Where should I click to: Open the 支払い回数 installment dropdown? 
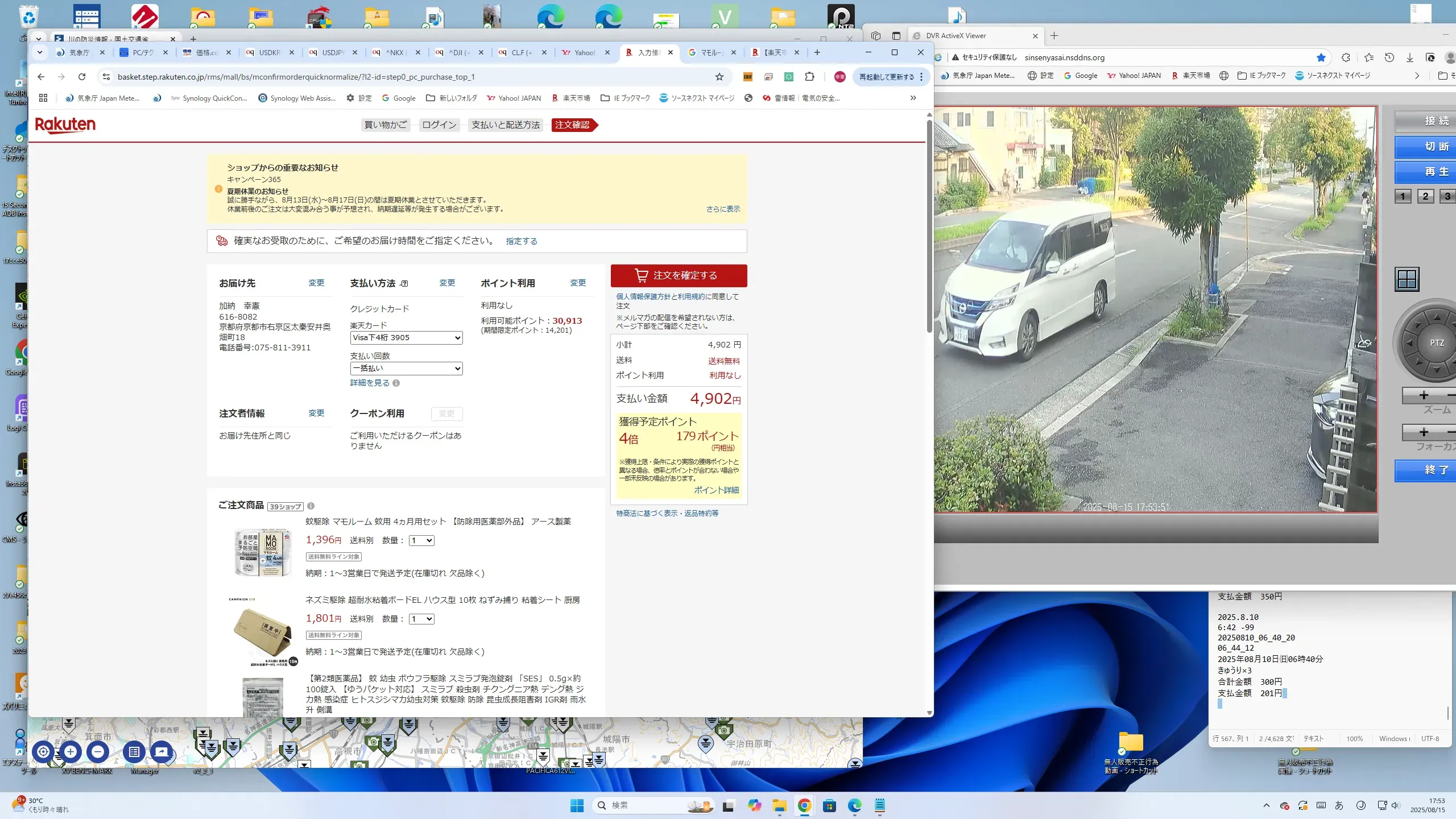(x=406, y=369)
